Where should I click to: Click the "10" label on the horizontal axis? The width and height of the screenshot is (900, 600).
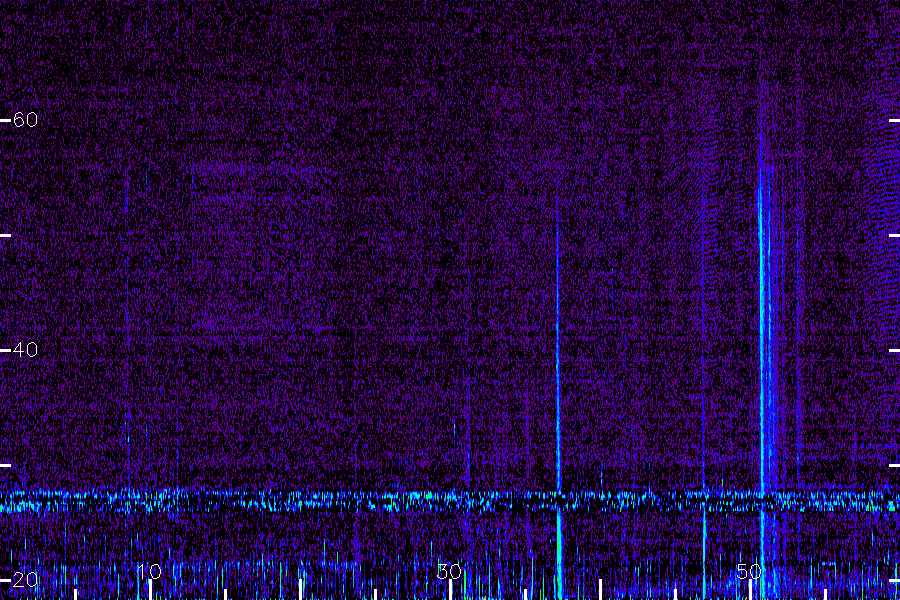point(149,571)
